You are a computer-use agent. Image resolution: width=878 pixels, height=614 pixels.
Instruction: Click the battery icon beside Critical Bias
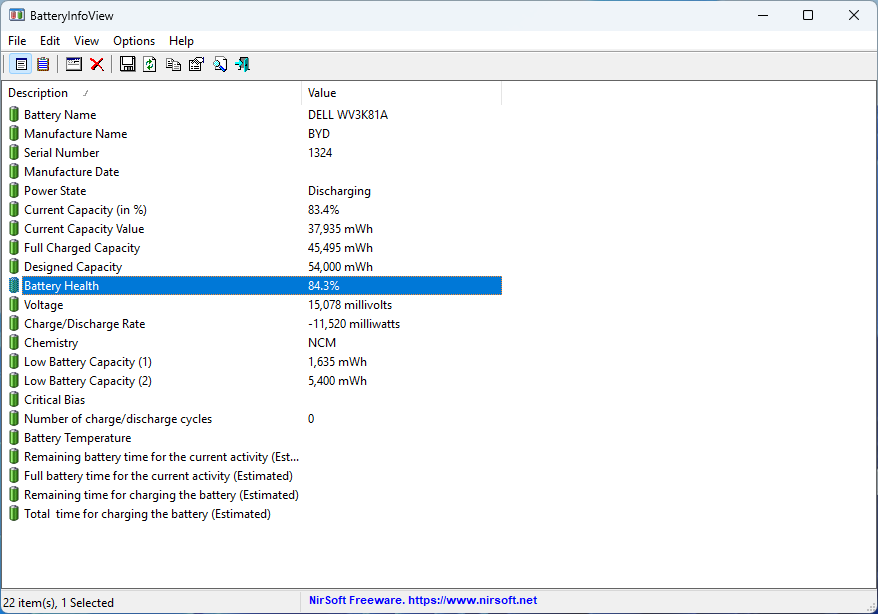14,400
